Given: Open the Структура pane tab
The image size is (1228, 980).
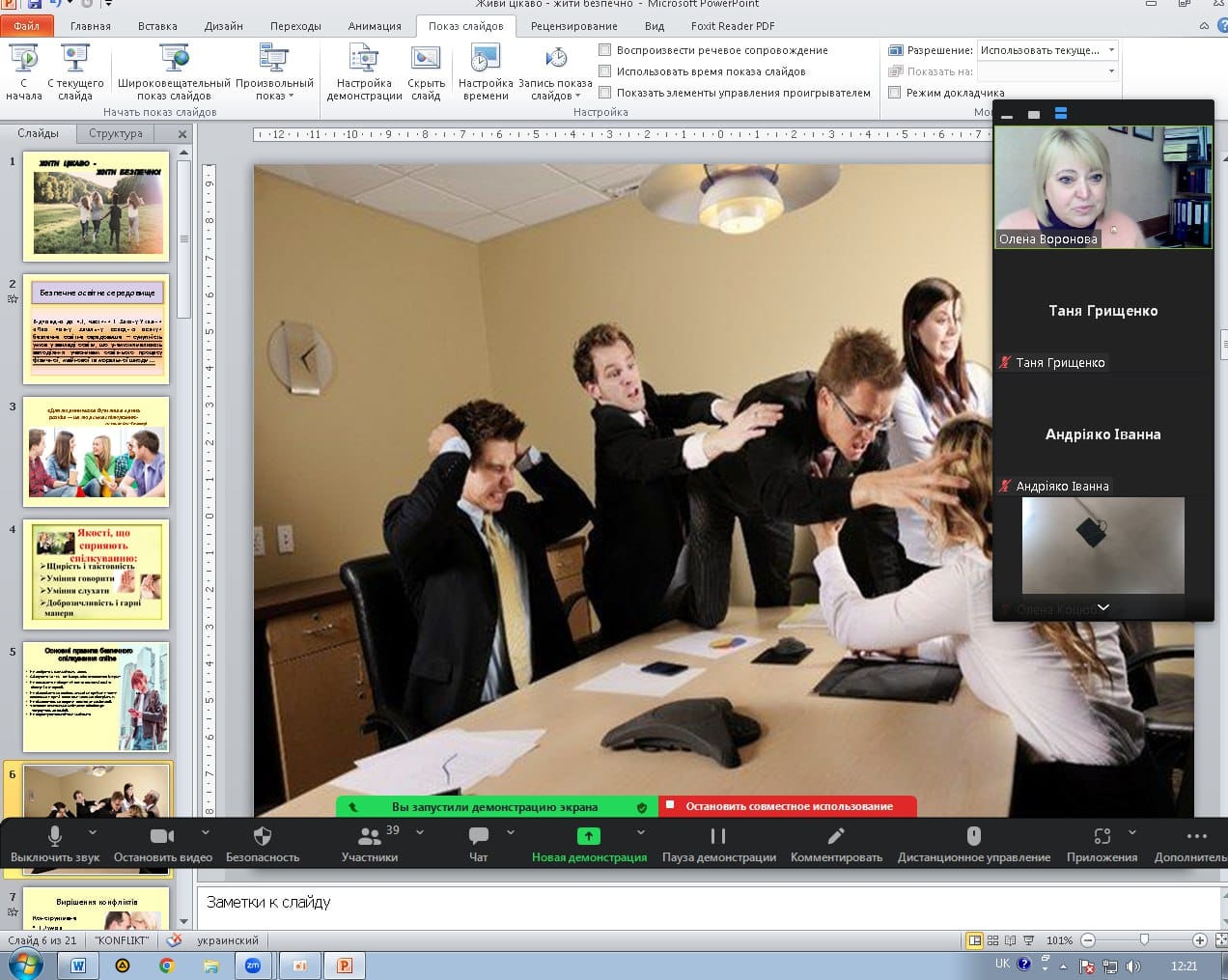Looking at the screenshot, I should 115,133.
